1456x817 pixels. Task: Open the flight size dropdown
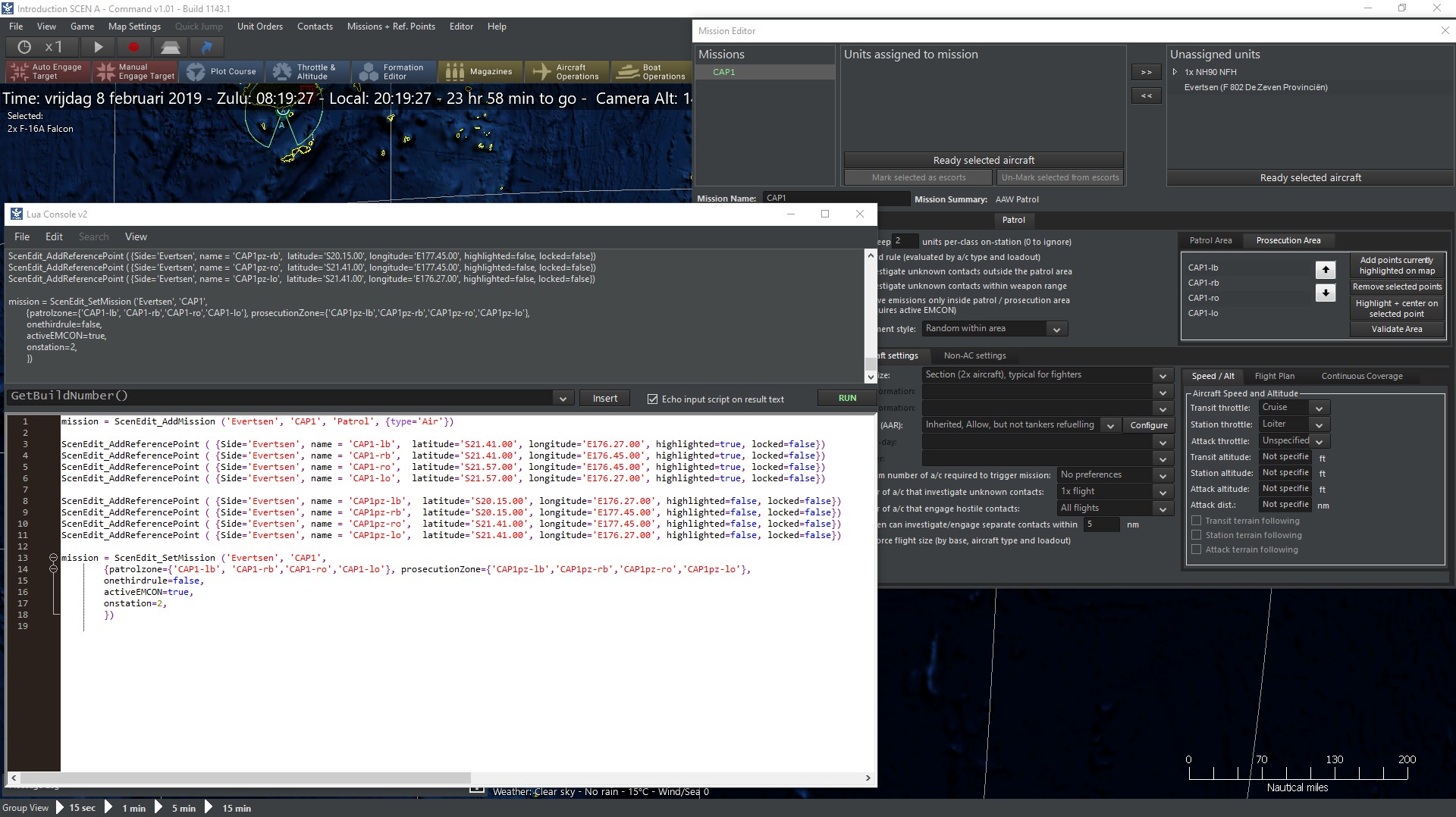click(1163, 375)
